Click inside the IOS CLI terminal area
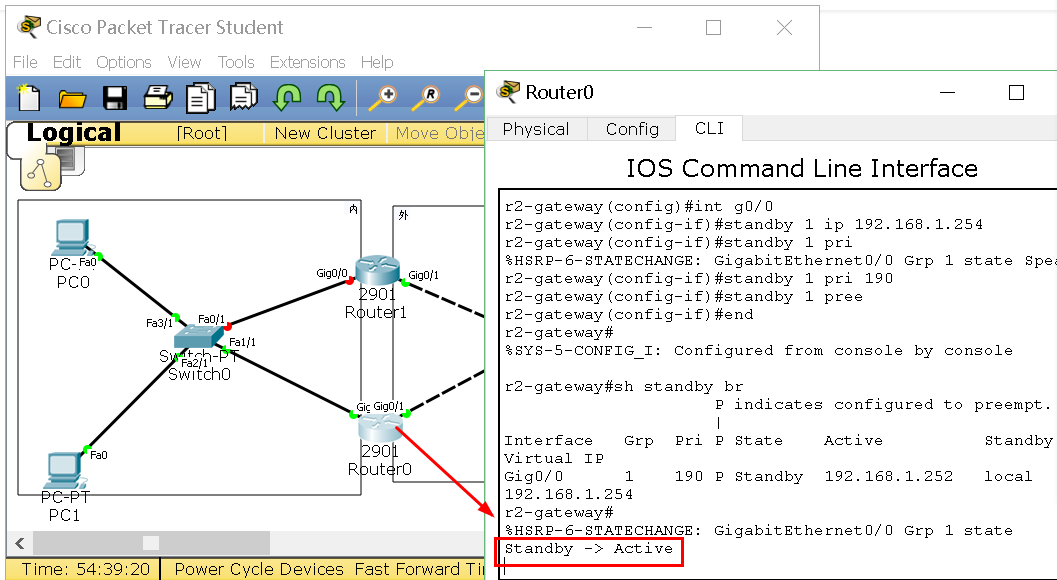Screen dimensions: 1057x580 click(x=778, y=384)
